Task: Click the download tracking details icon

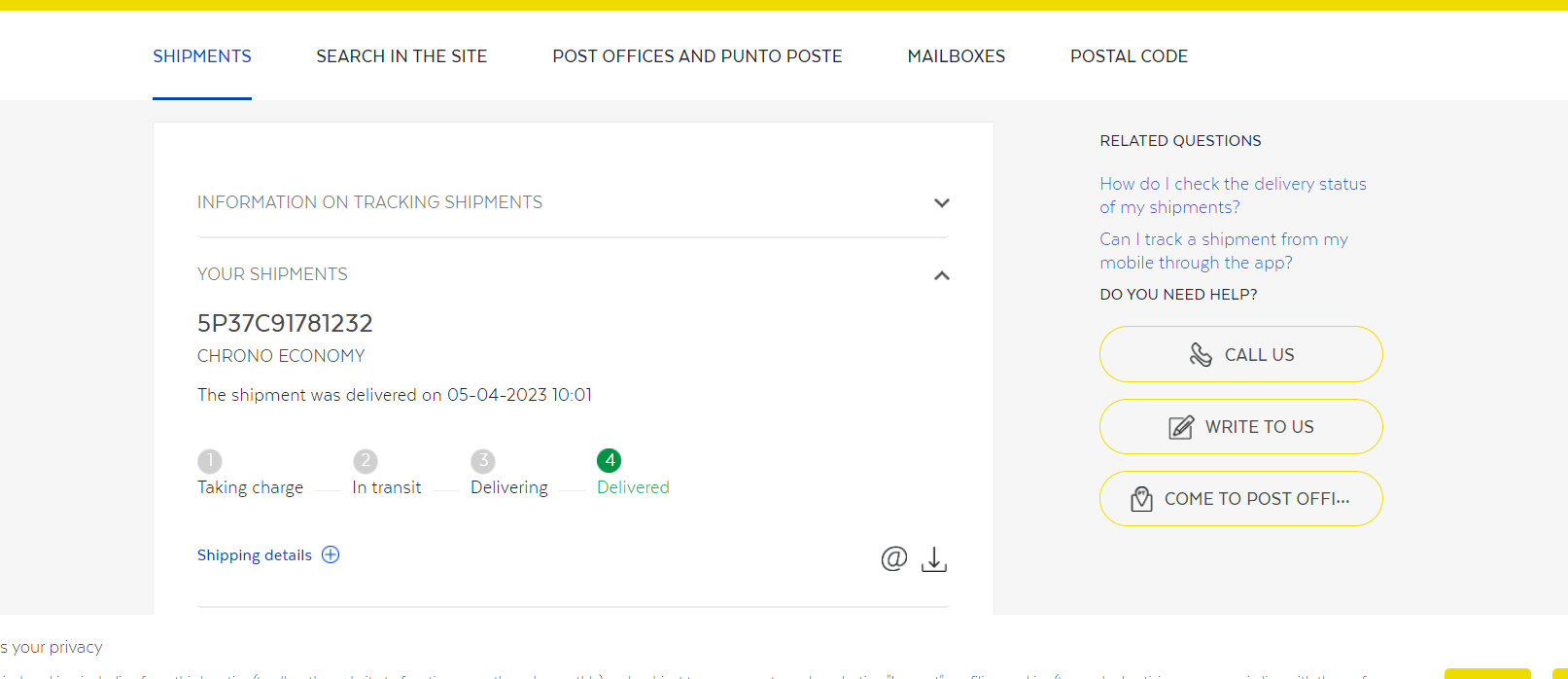Action: click(933, 559)
